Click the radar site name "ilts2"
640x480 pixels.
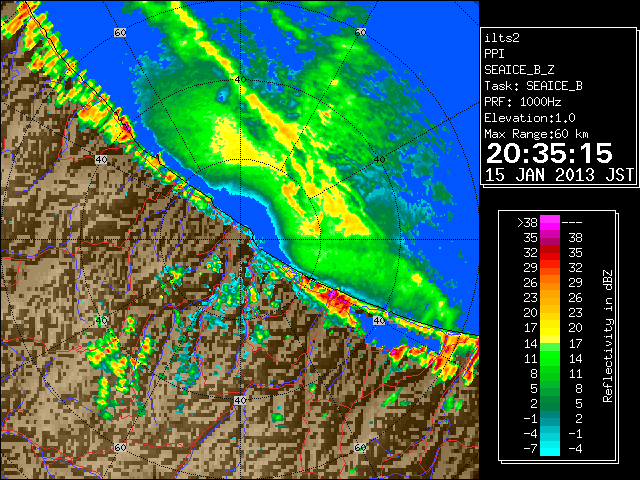pyautogui.click(x=502, y=38)
